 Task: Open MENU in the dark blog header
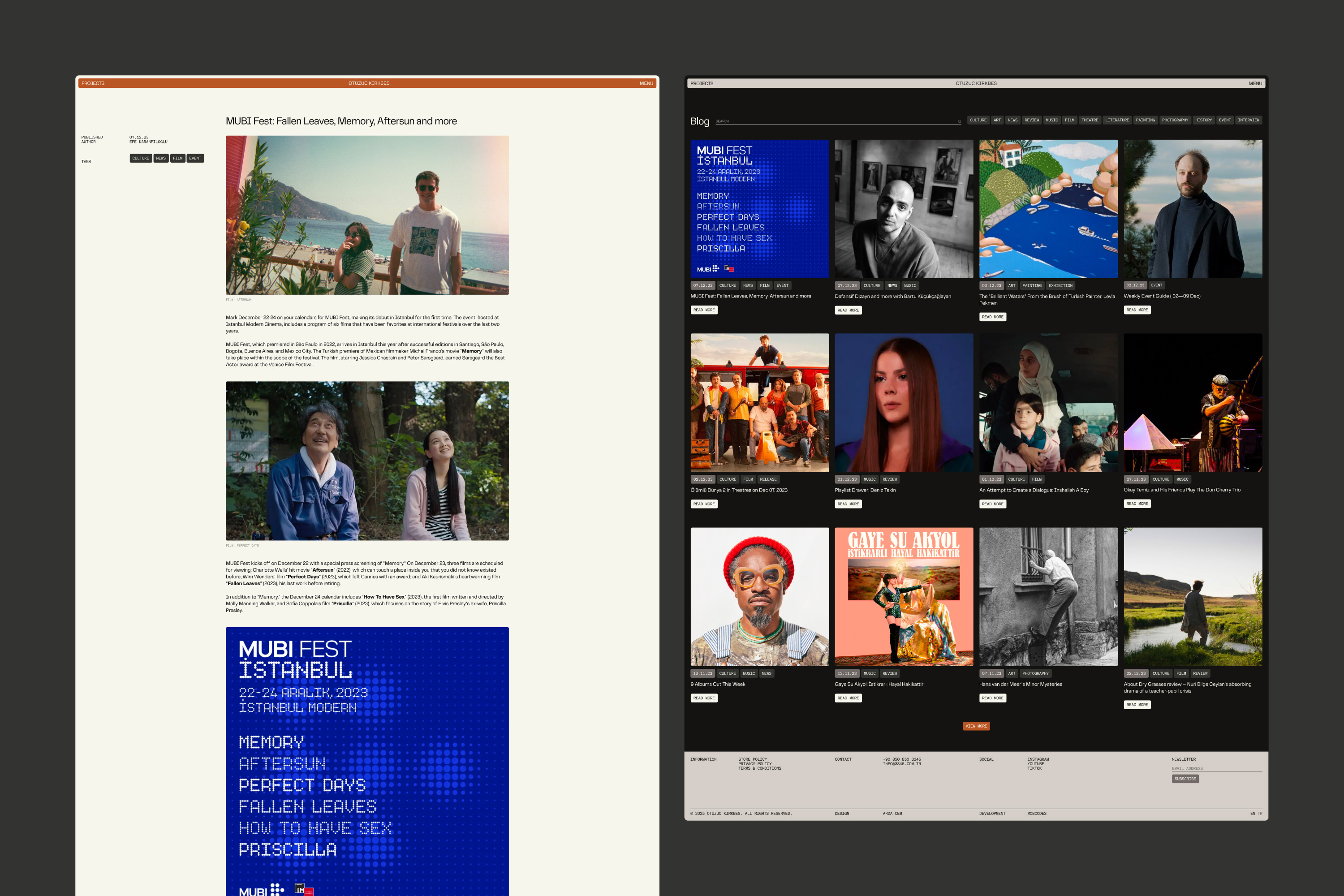(1255, 83)
